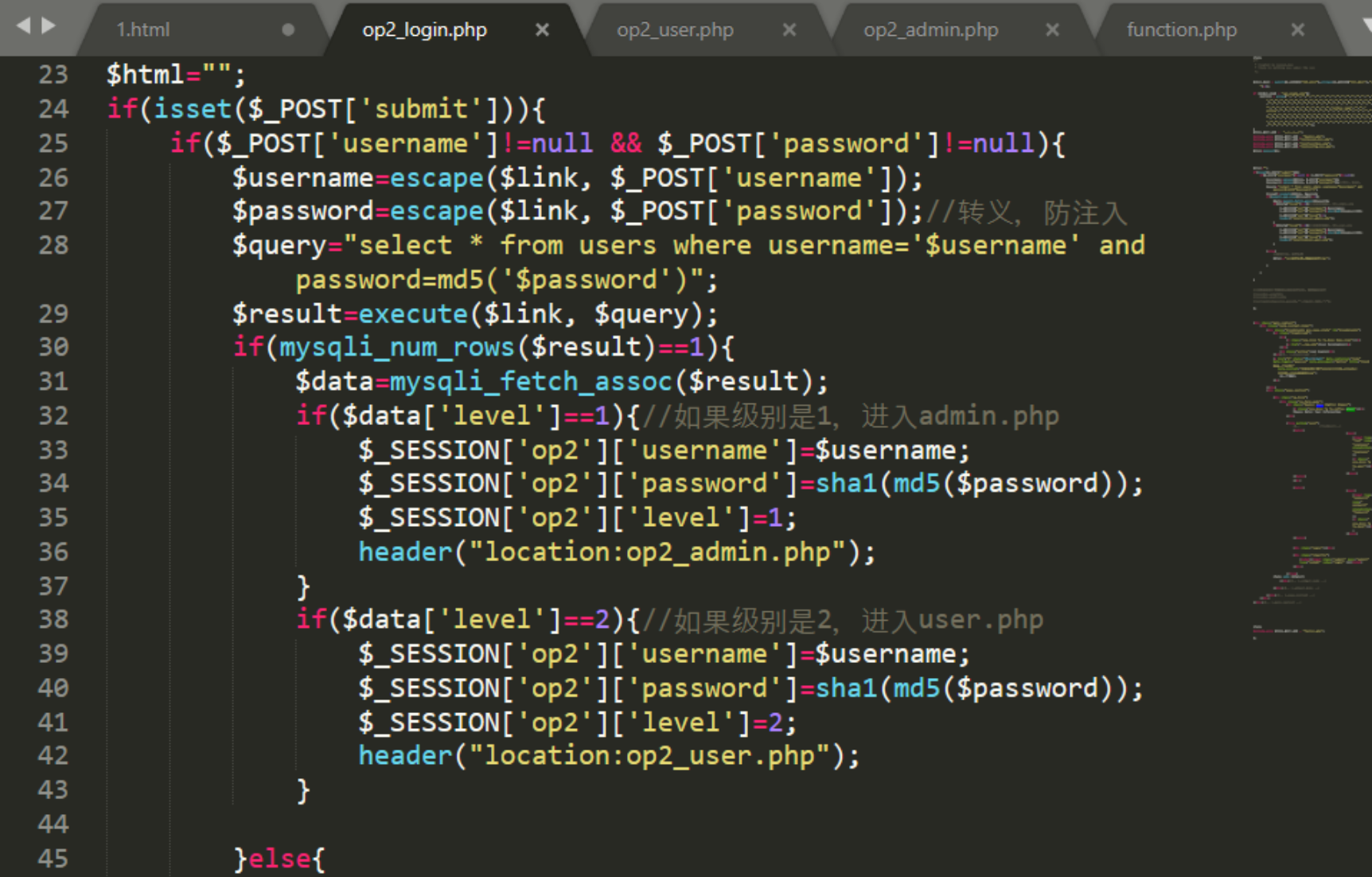Viewport: 1372px width, 877px height.
Task: Click line number 38 in the gutter
Action: pos(53,619)
